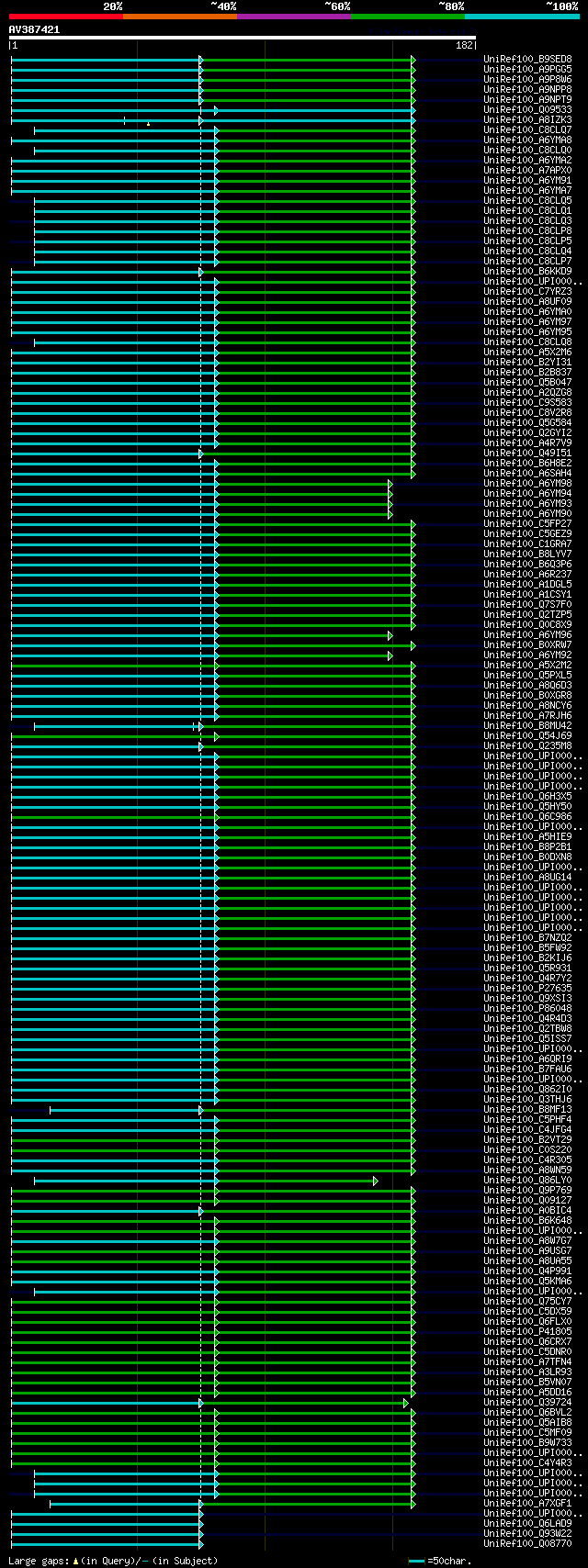Click the orange ~40% identity color segment

(x=180, y=17)
